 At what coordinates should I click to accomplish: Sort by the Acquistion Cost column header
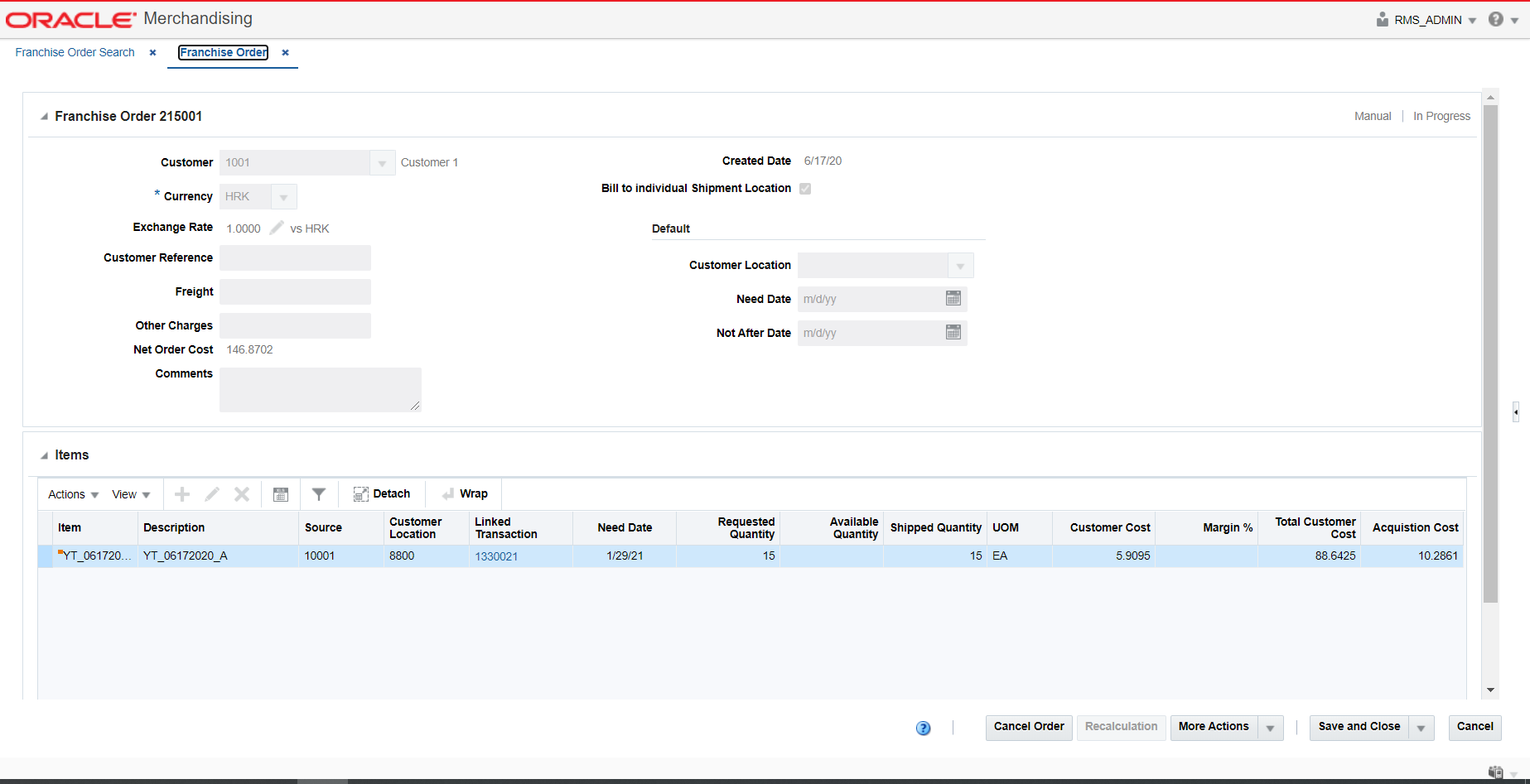coord(1412,527)
